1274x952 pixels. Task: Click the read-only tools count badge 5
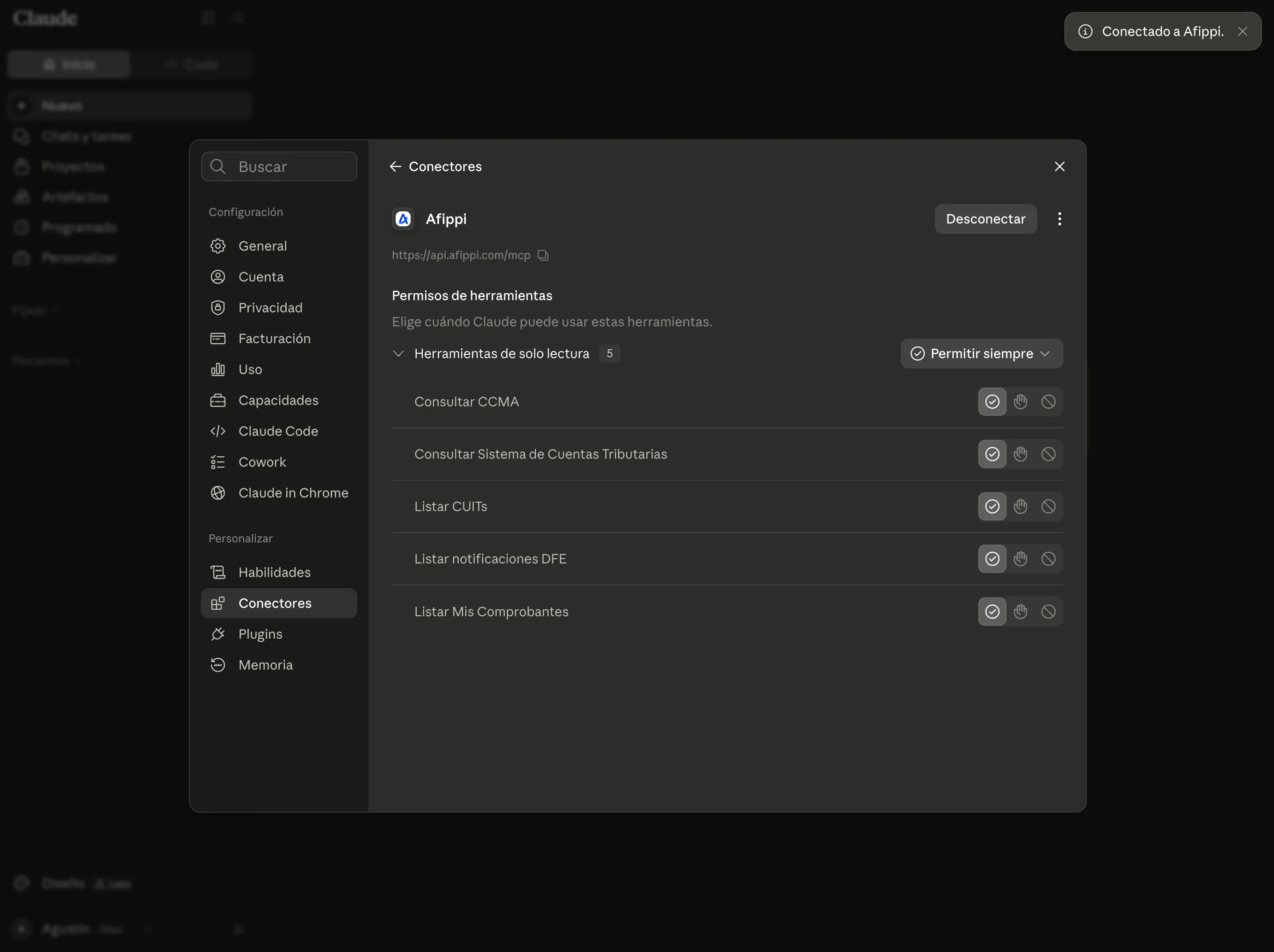pos(609,353)
